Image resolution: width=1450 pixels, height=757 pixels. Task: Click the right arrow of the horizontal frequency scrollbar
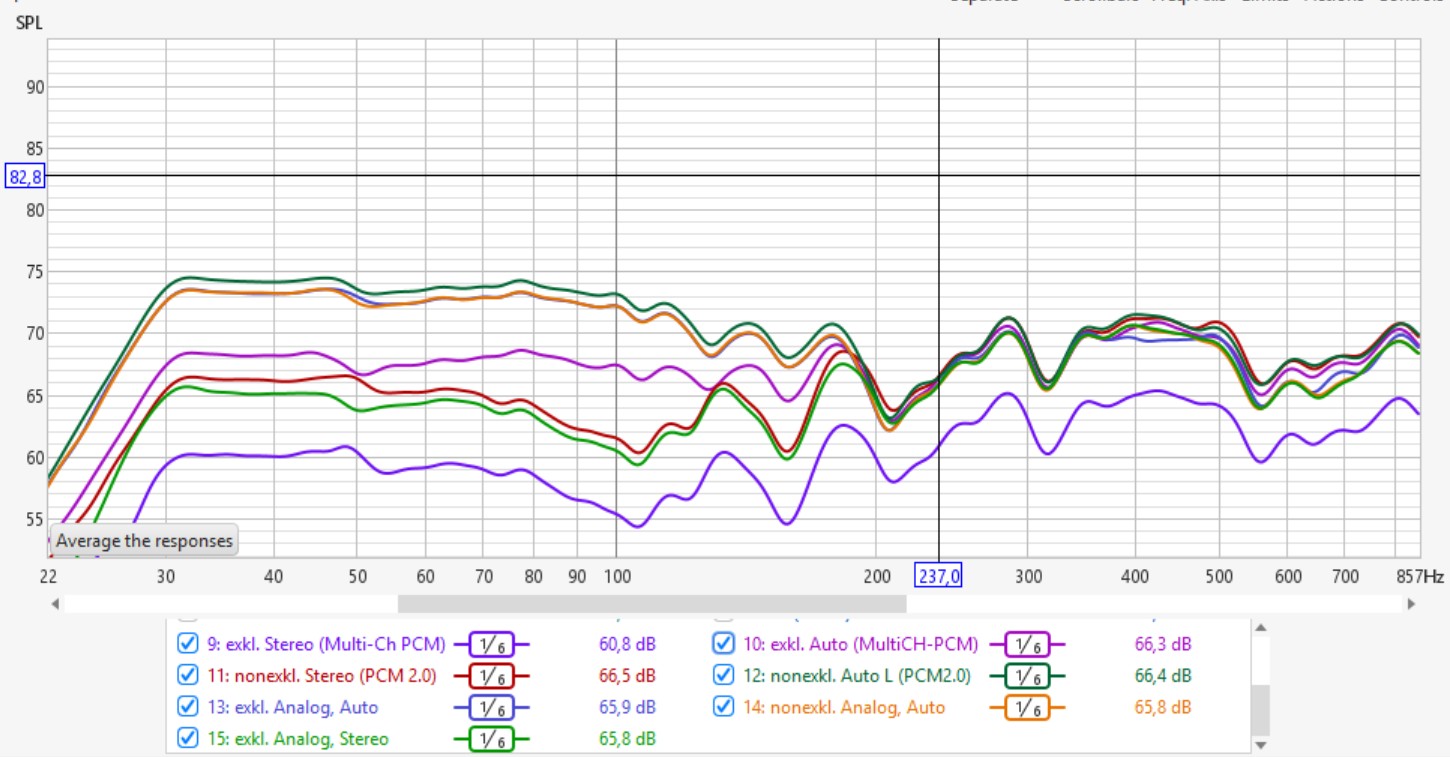1411,604
